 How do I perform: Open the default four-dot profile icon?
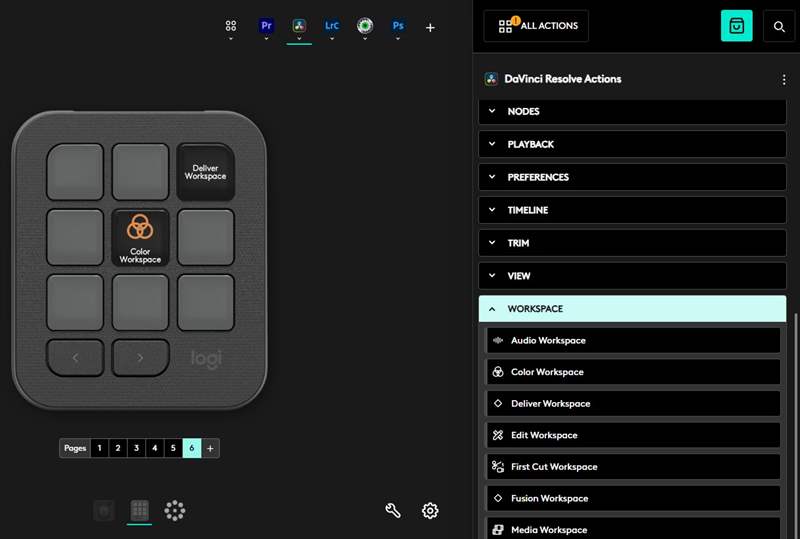pos(231,26)
